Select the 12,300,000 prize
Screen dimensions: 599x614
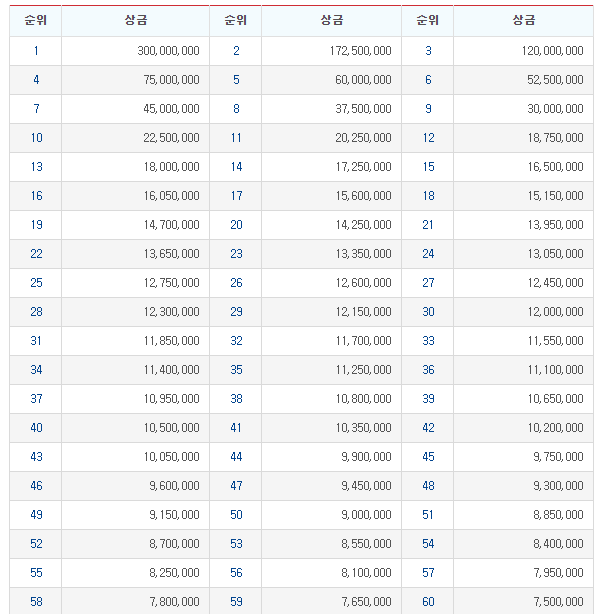click(x=171, y=312)
